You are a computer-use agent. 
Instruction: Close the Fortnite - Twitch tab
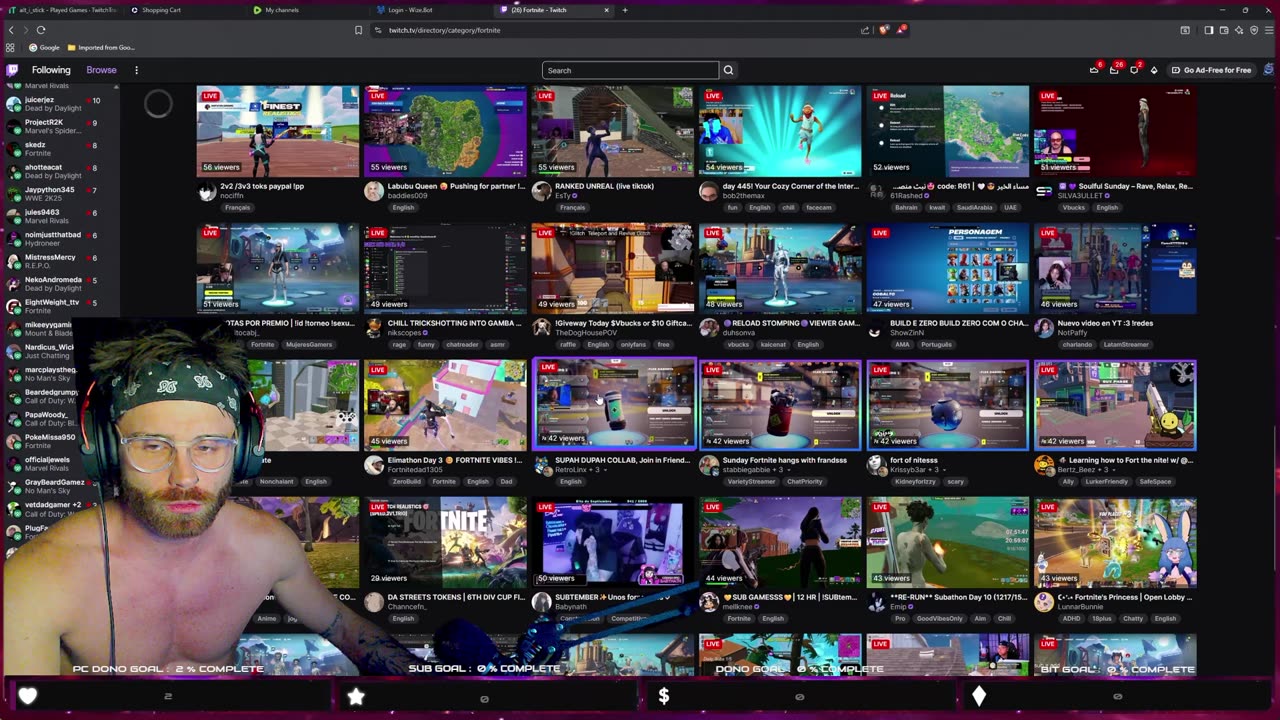coord(606,10)
